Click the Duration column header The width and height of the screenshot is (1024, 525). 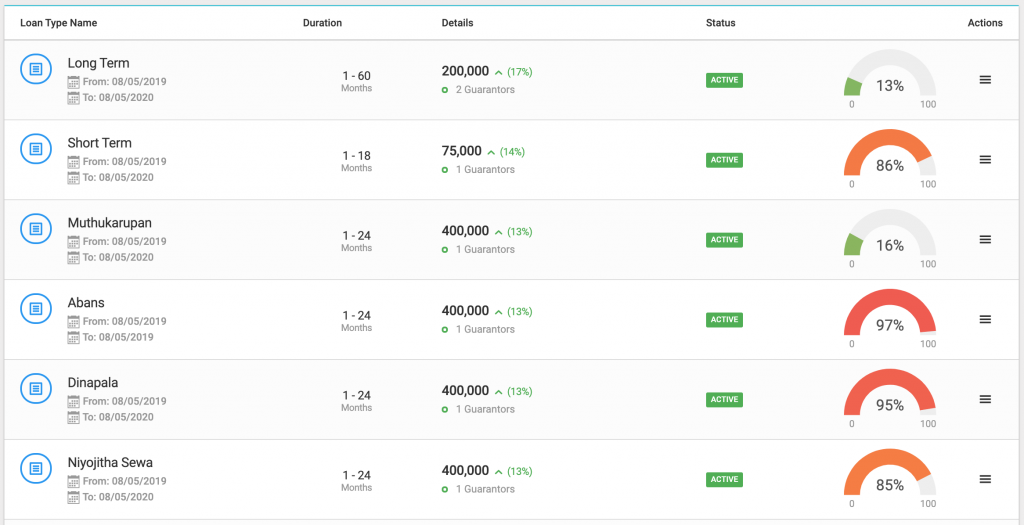pyautogui.click(x=323, y=23)
